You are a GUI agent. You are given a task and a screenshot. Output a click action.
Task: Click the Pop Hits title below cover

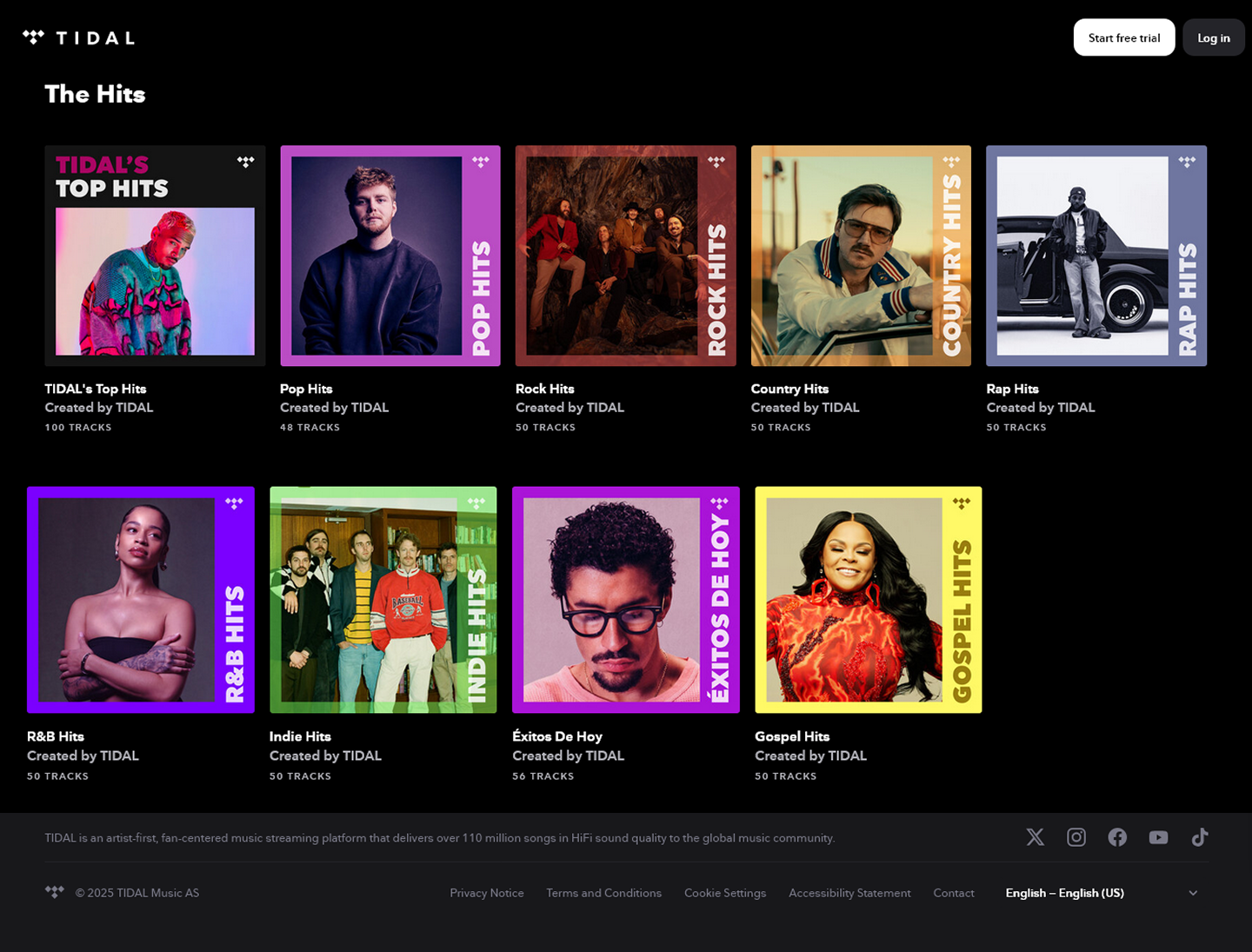[x=306, y=389]
